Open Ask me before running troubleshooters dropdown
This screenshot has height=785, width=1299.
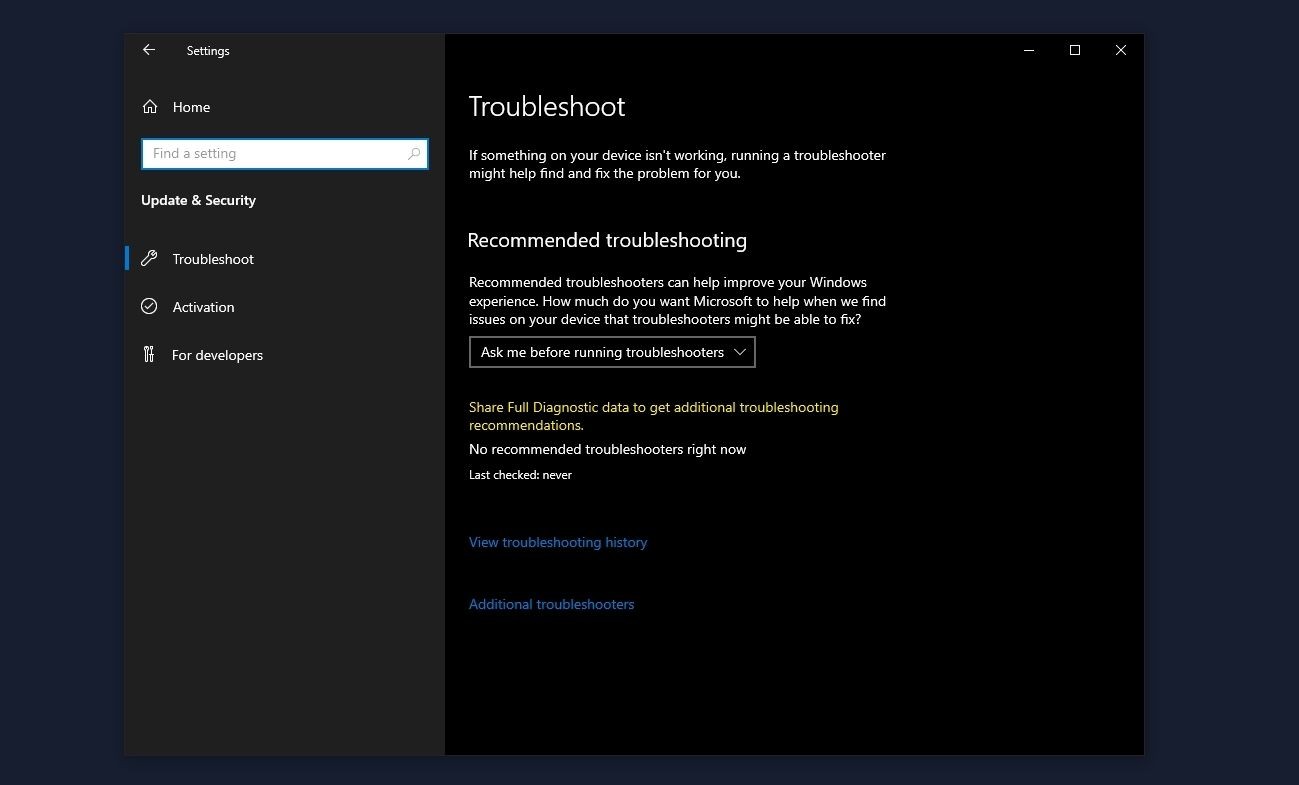point(612,352)
